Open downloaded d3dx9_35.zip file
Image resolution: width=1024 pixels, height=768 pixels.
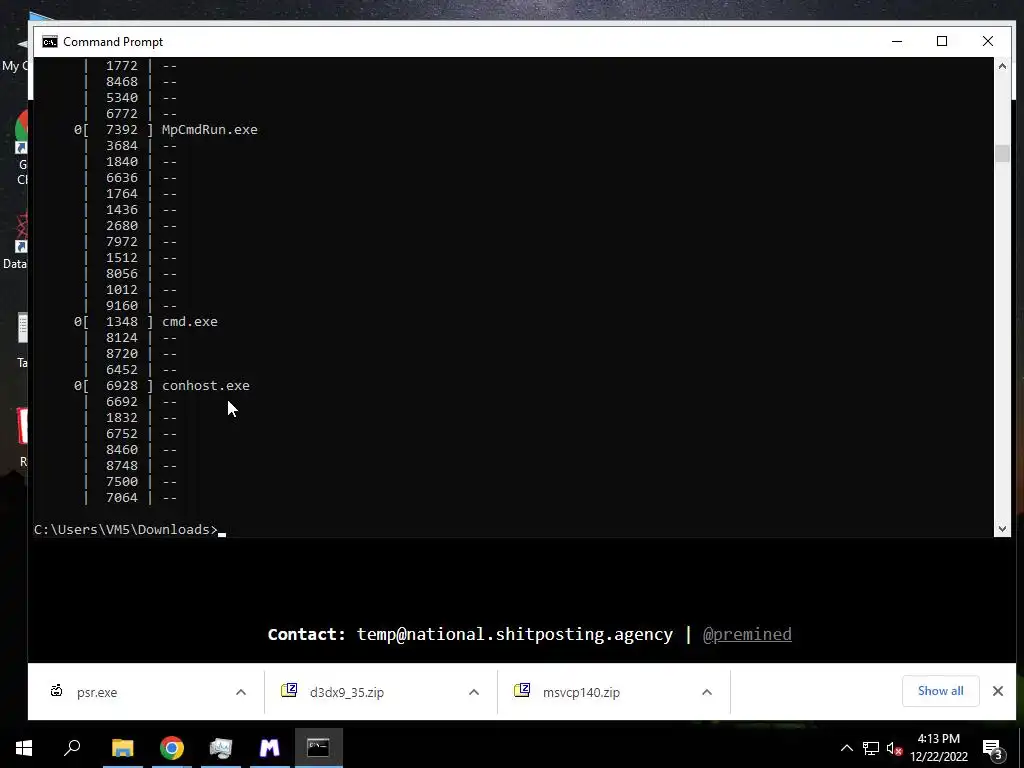[x=346, y=692]
